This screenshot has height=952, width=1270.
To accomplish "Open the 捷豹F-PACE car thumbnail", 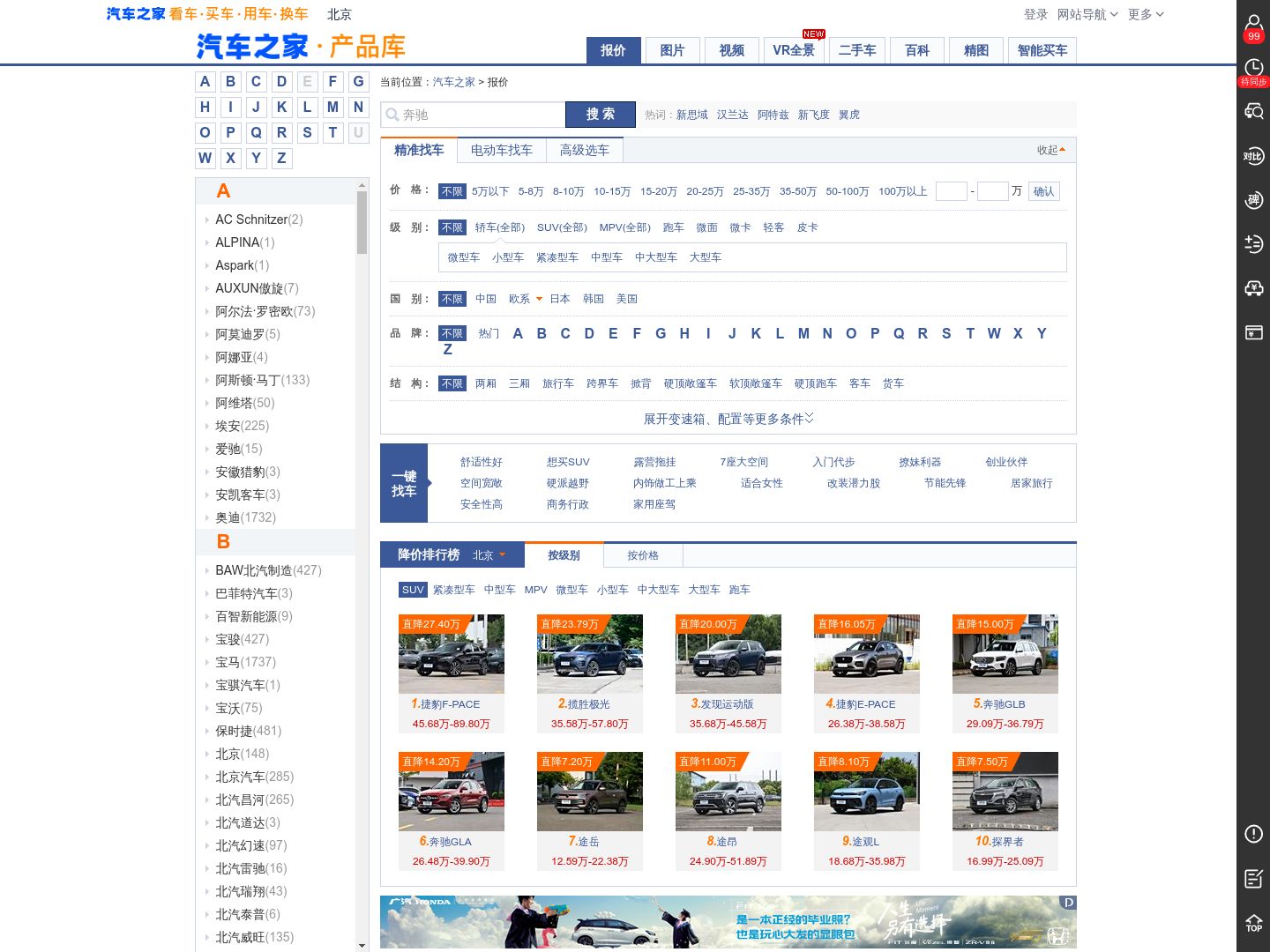I will pyautogui.click(x=452, y=654).
